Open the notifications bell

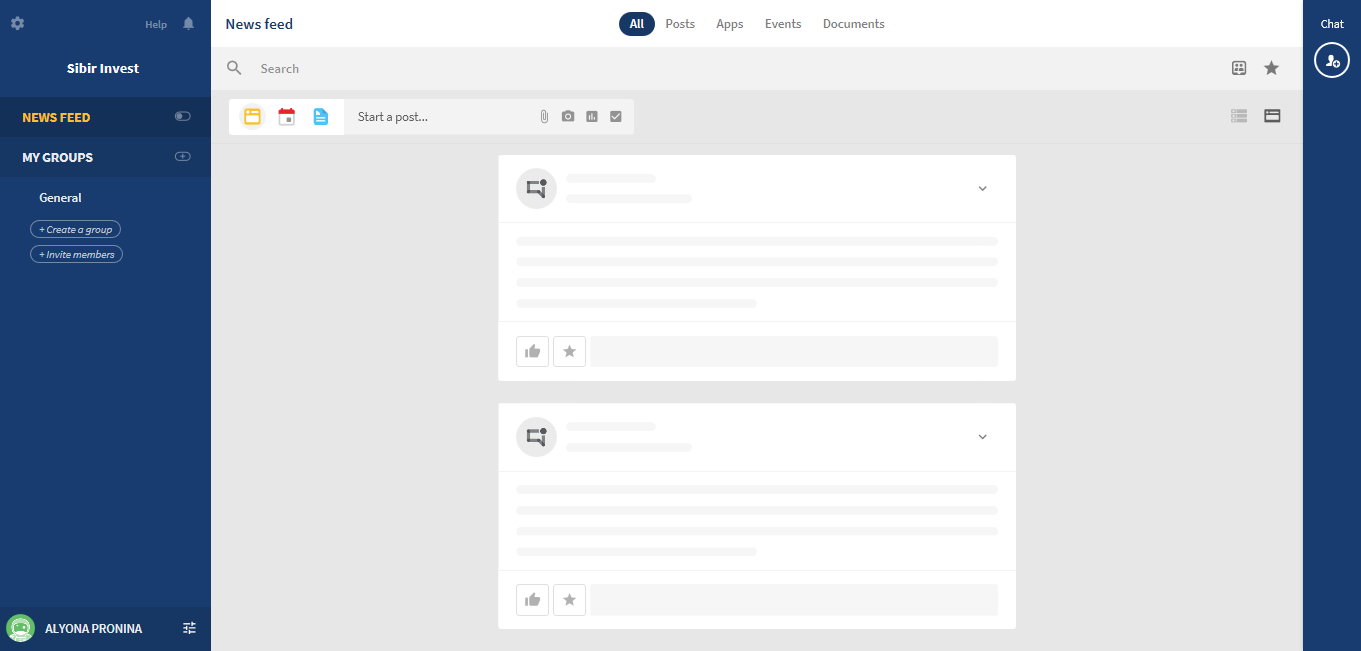pos(188,24)
